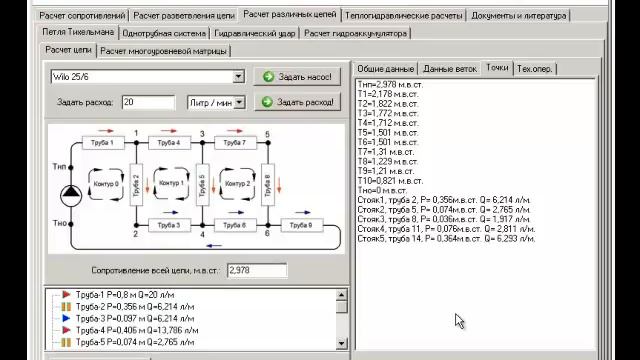Click the pump symbol in the diagram
Screen dimensions: 640x360
(71, 195)
